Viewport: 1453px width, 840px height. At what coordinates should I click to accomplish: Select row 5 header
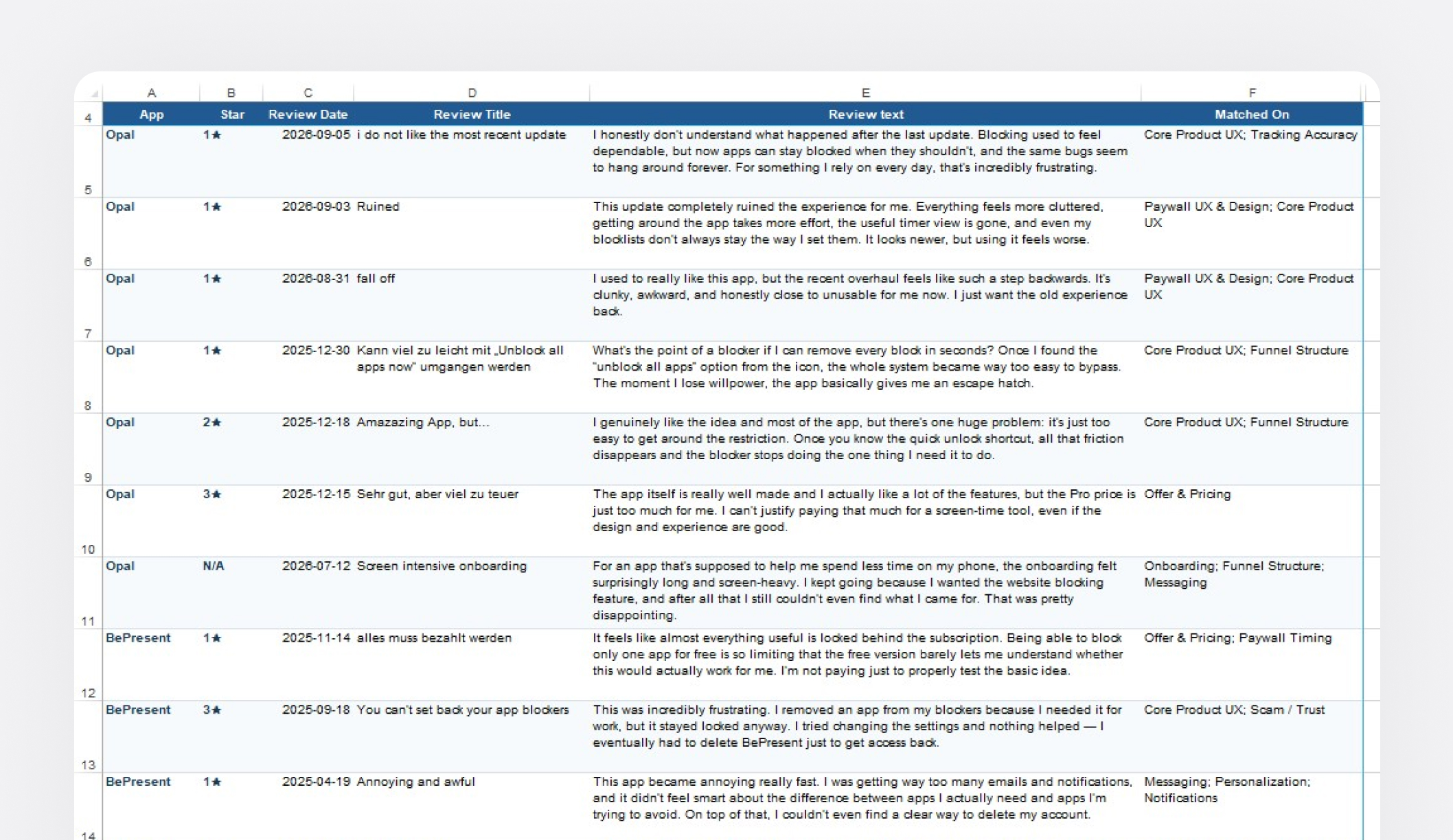pos(88,162)
